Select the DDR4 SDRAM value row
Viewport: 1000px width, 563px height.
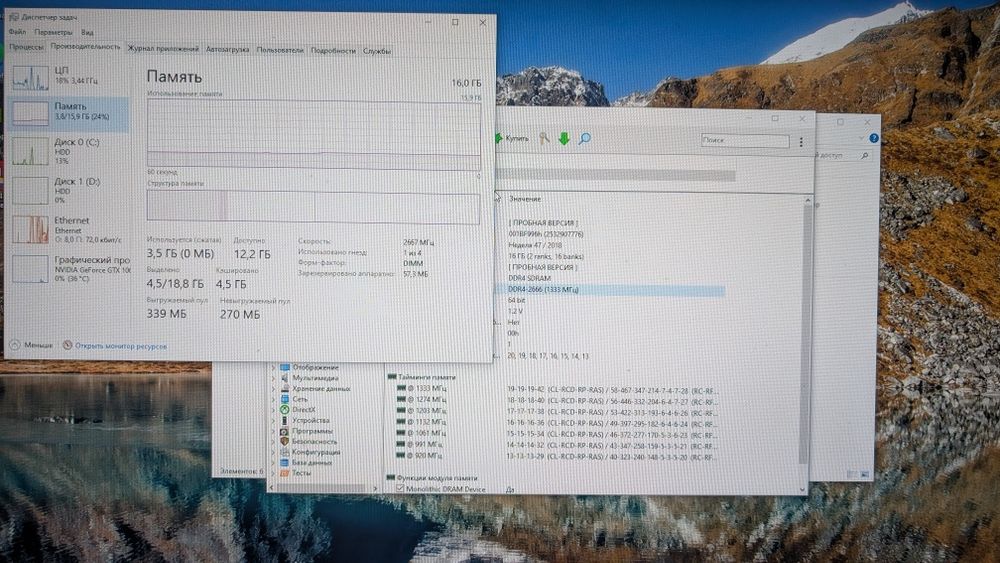(x=529, y=278)
